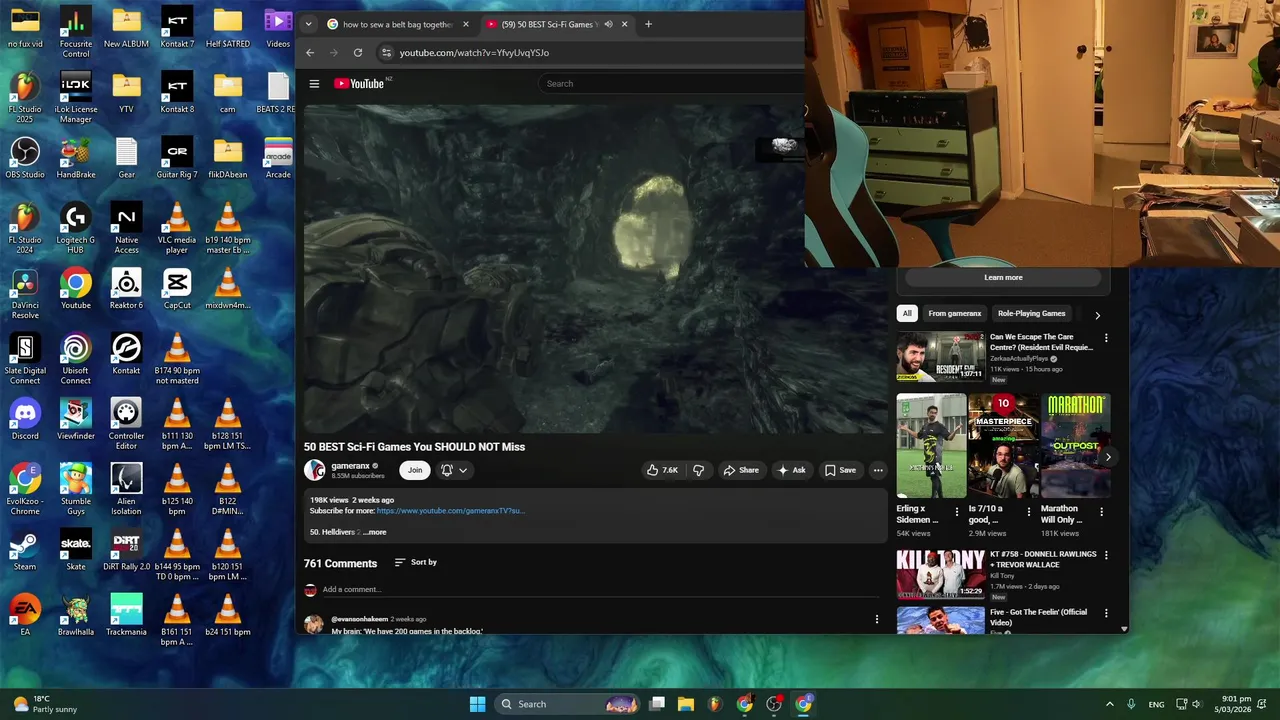1280x720 pixels.
Task: Show next shorts with right arrow
Action: [1107, 457]
